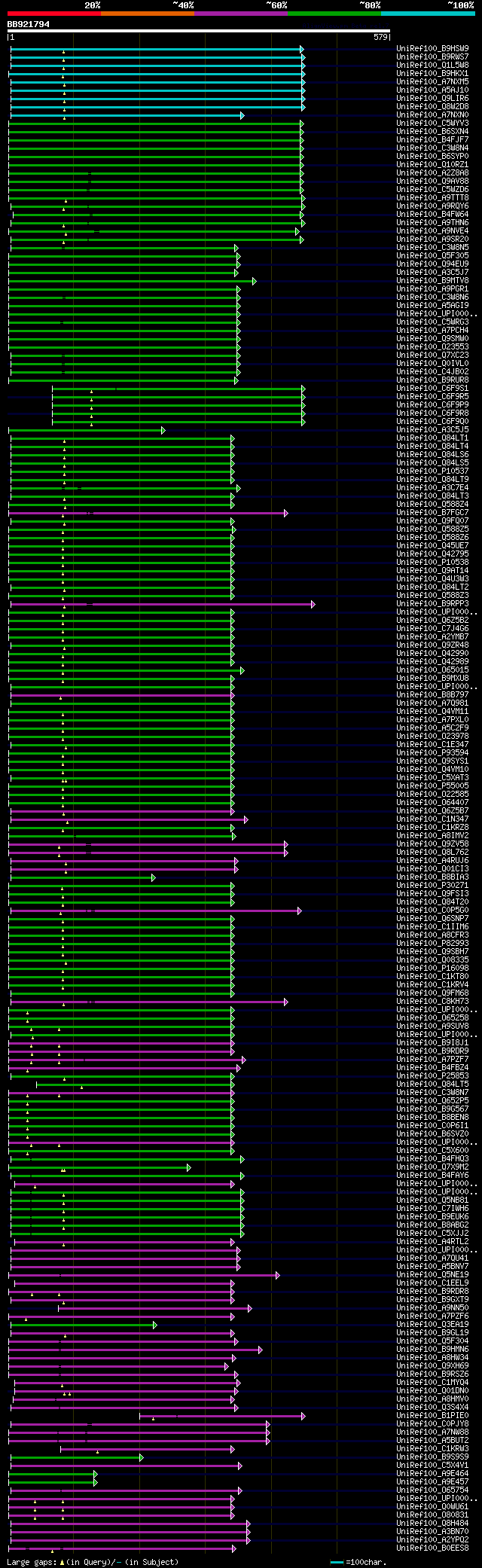Click the green alignment bar for C6F9S1
The image size is (482, 1568).
[x=178, y=389]
